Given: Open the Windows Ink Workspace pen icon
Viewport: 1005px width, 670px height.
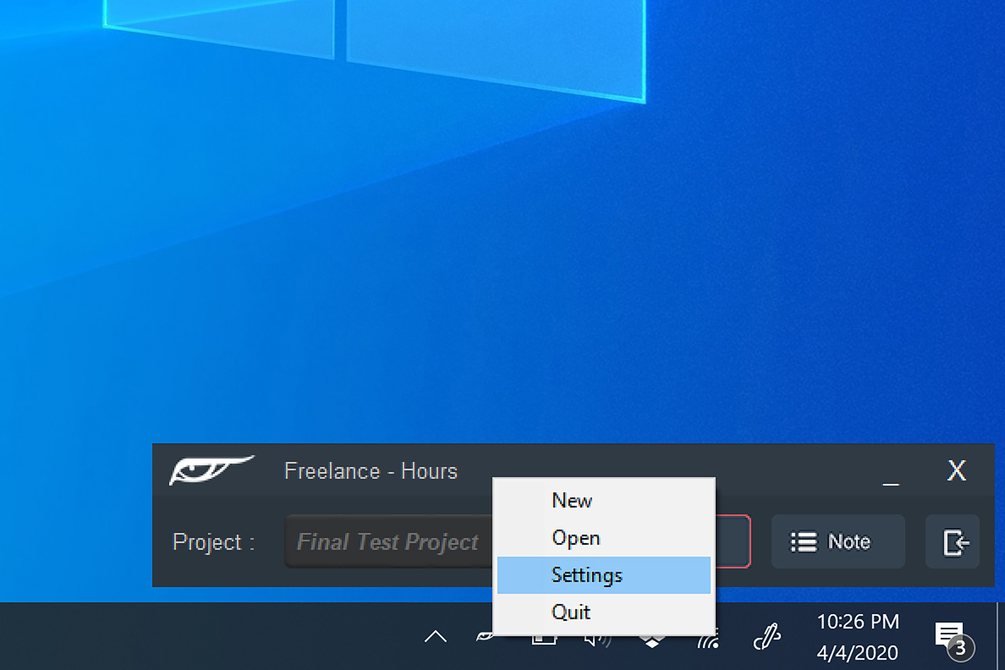Looking at the screenshot, I should pyautogui.click(x=767, y=637).
